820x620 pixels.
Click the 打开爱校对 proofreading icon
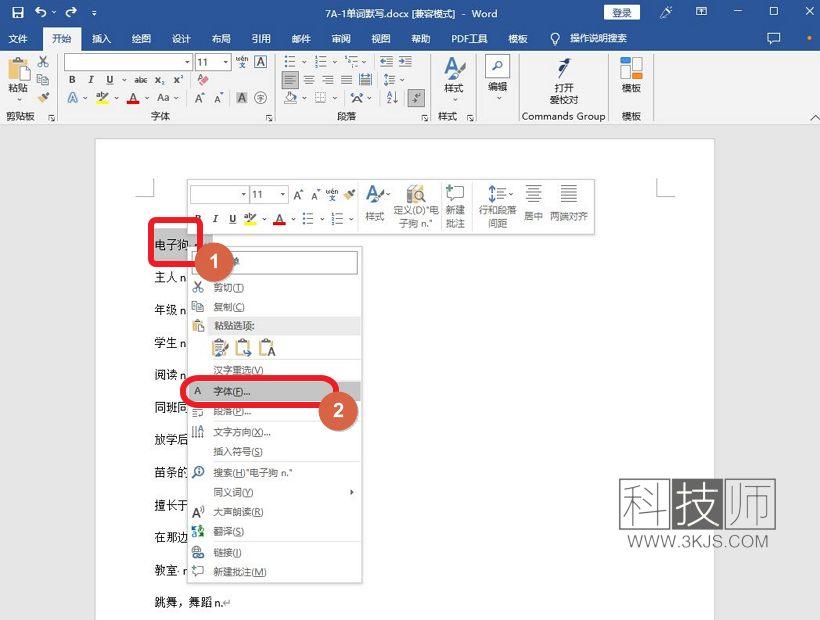563,68
